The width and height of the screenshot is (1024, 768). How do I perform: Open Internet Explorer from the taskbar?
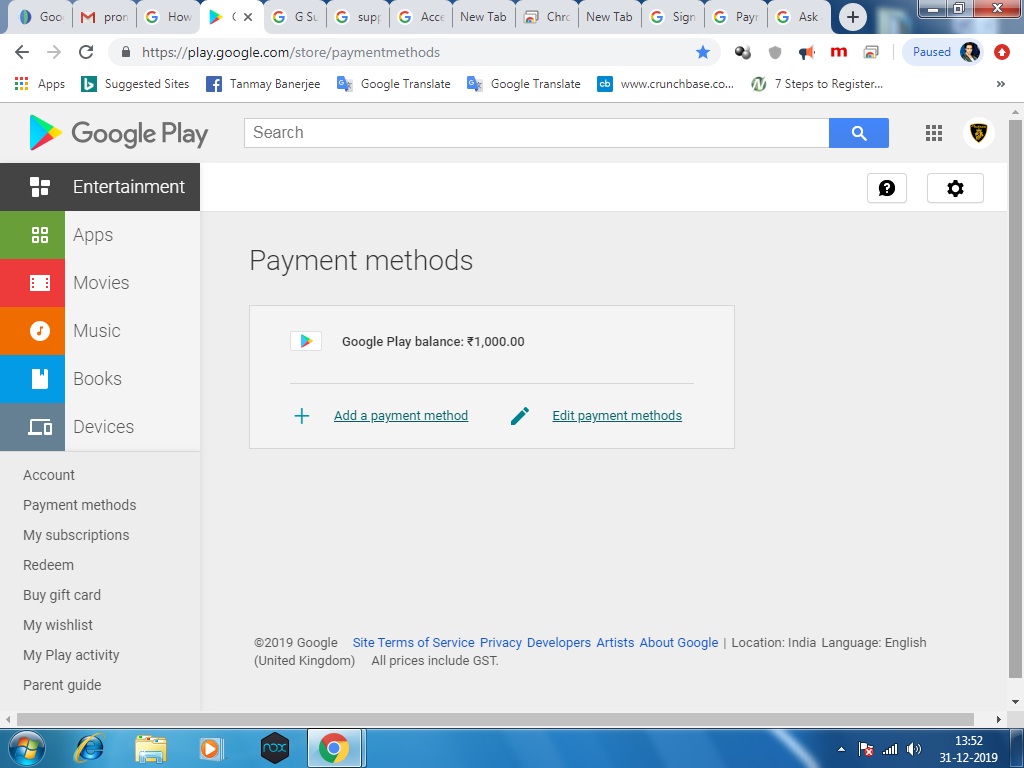[89, 748]
